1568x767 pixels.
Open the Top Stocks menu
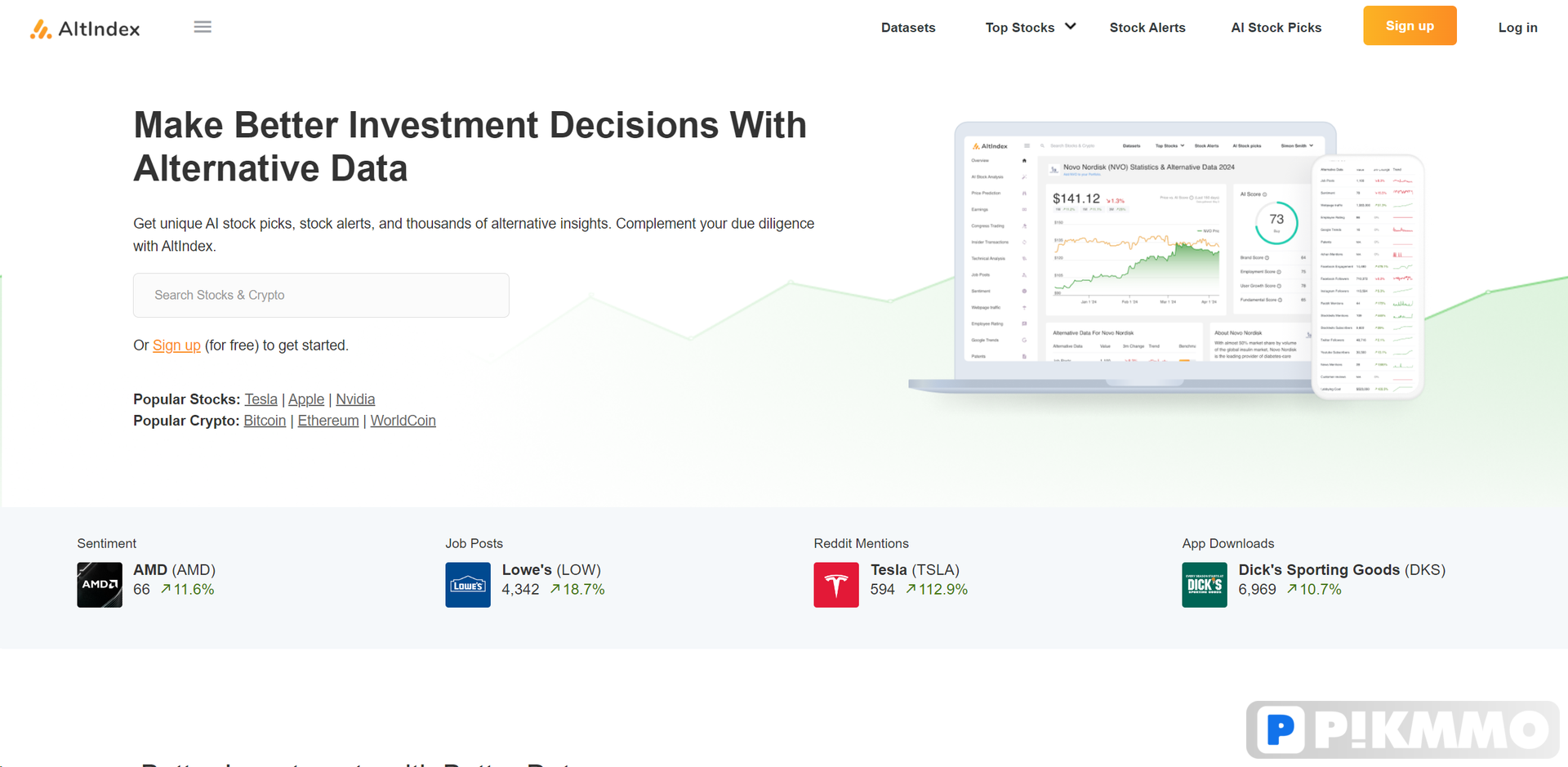click(x=1020, y=27)
